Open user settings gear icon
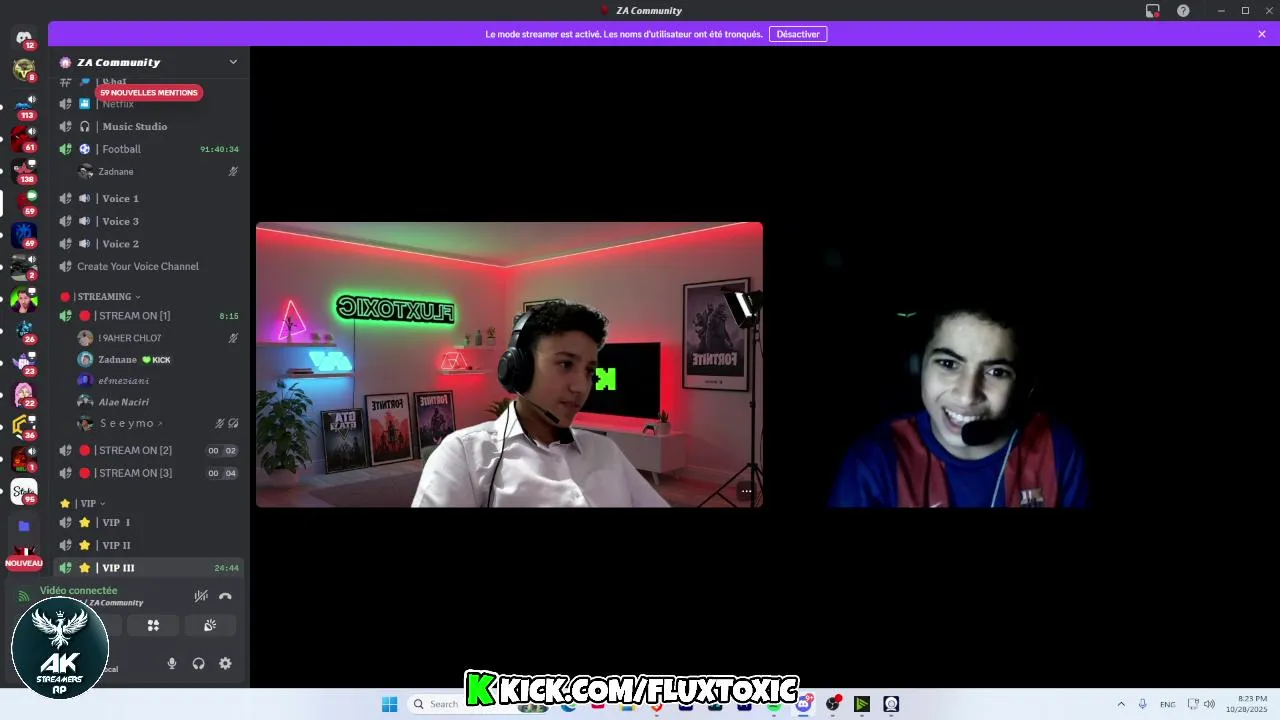Viewport: 1280px width, 720px height. click(225, 663)
